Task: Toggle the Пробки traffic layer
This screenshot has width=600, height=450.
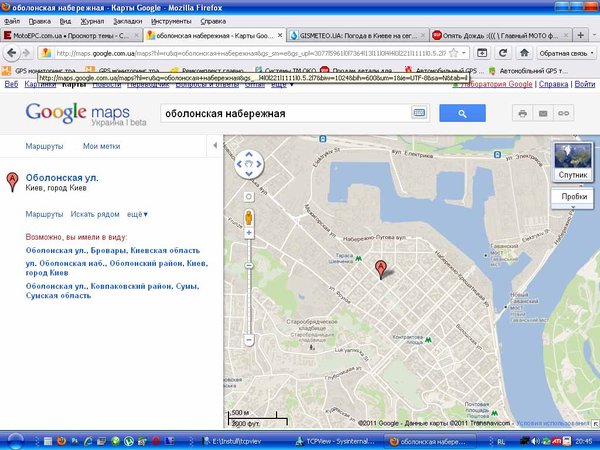Action: point(573,196)
